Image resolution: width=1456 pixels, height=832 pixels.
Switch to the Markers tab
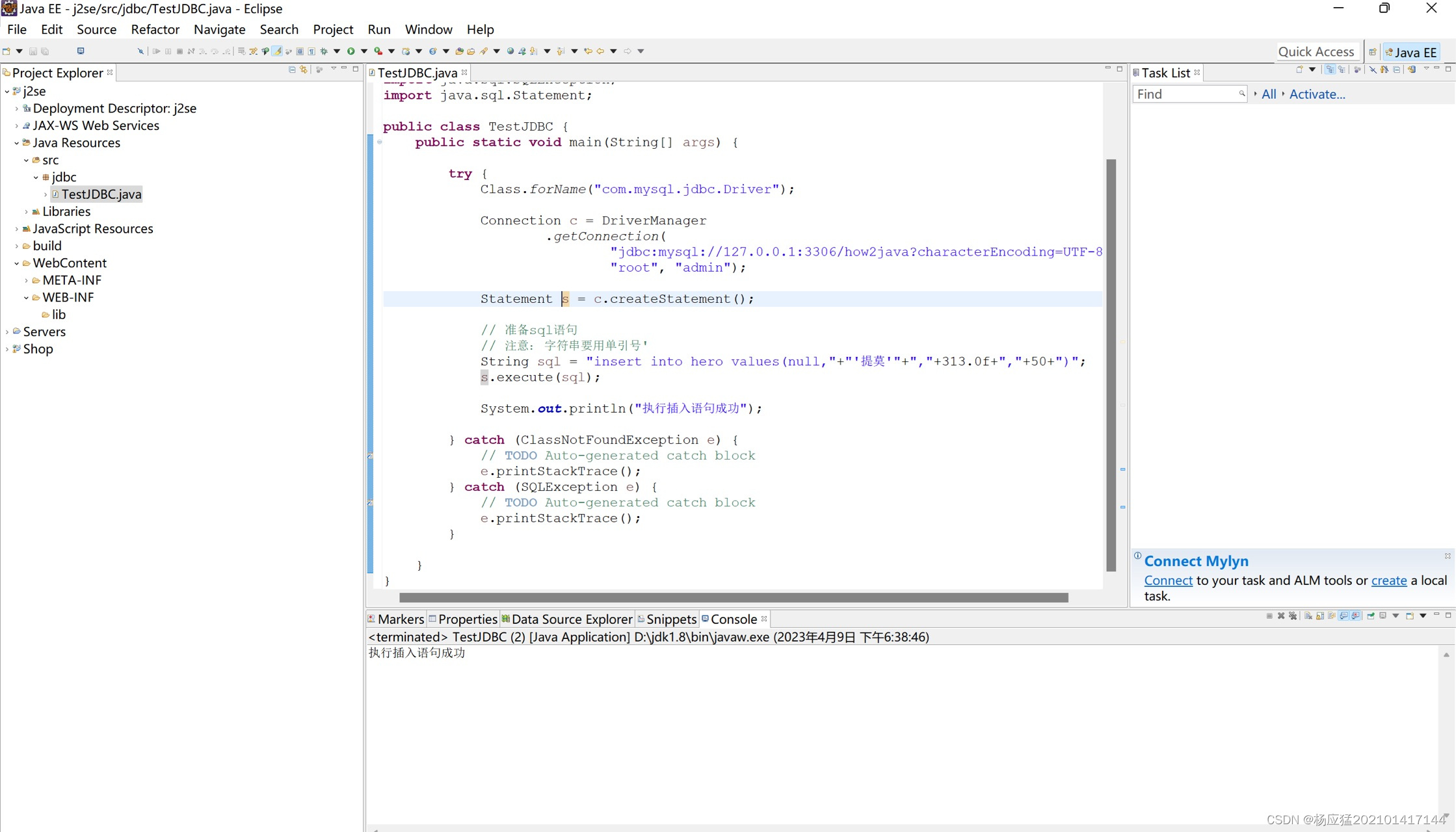395,619
